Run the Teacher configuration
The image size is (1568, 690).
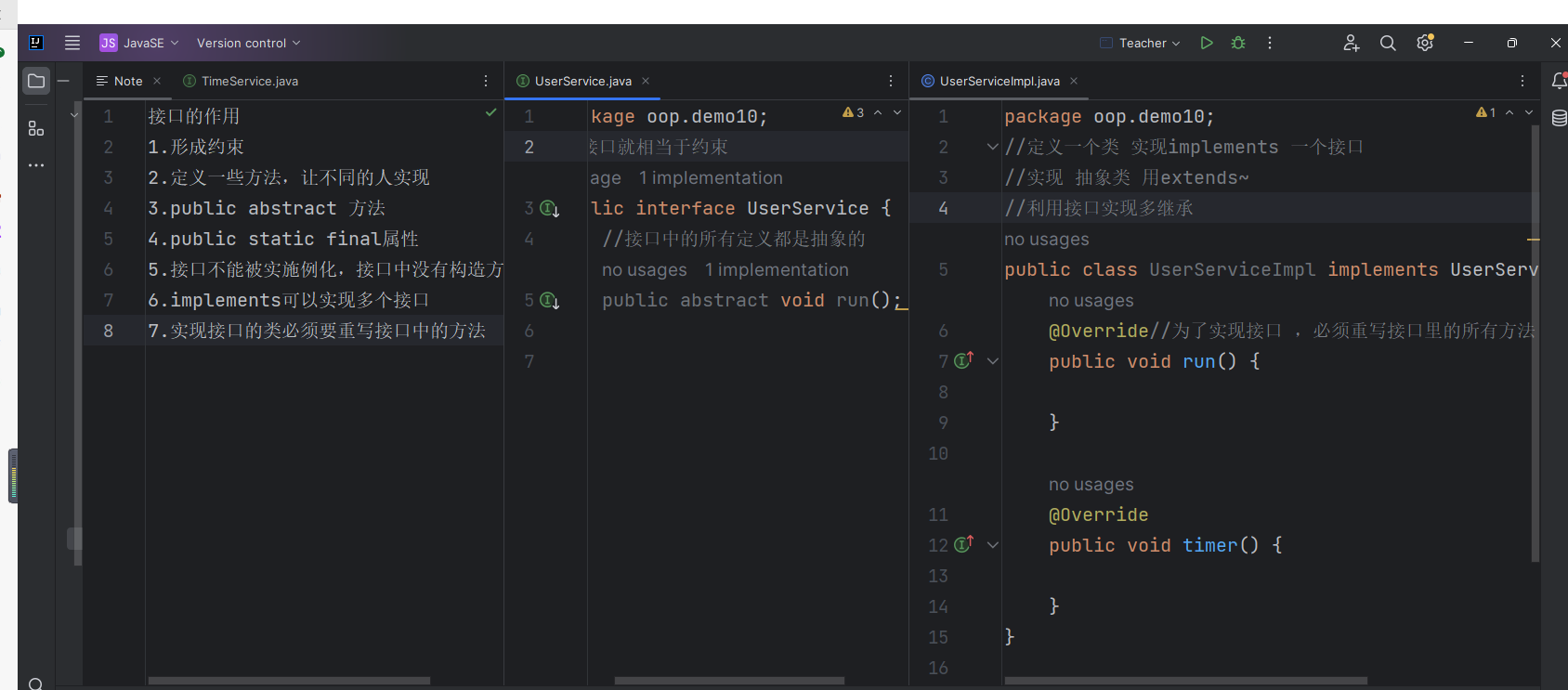[x=1206, y=43]
